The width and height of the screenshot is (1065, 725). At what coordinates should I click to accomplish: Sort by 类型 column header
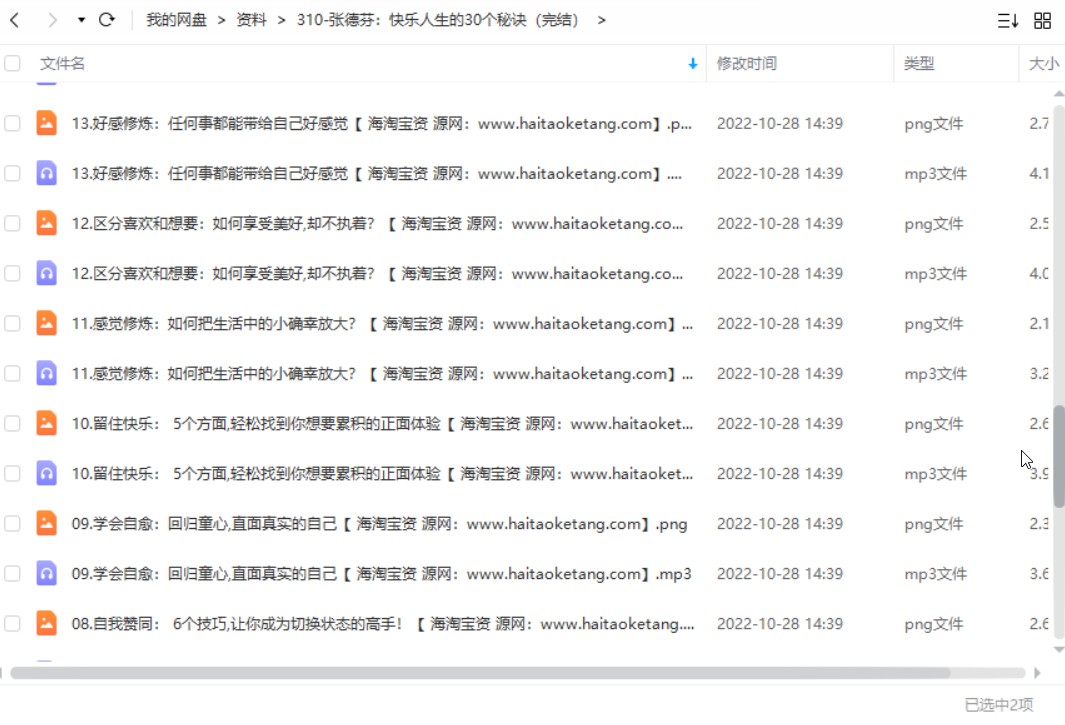coord(919,63)
